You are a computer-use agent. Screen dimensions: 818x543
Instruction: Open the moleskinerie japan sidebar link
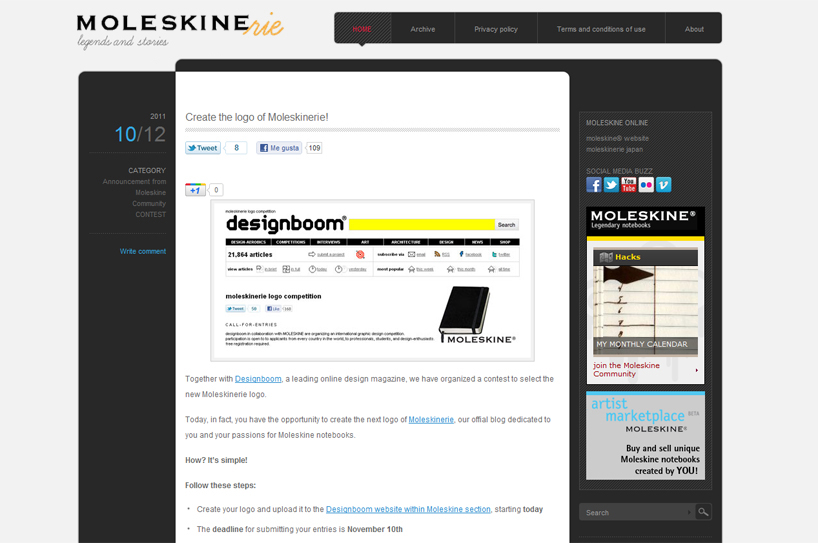tap(614, 150)
